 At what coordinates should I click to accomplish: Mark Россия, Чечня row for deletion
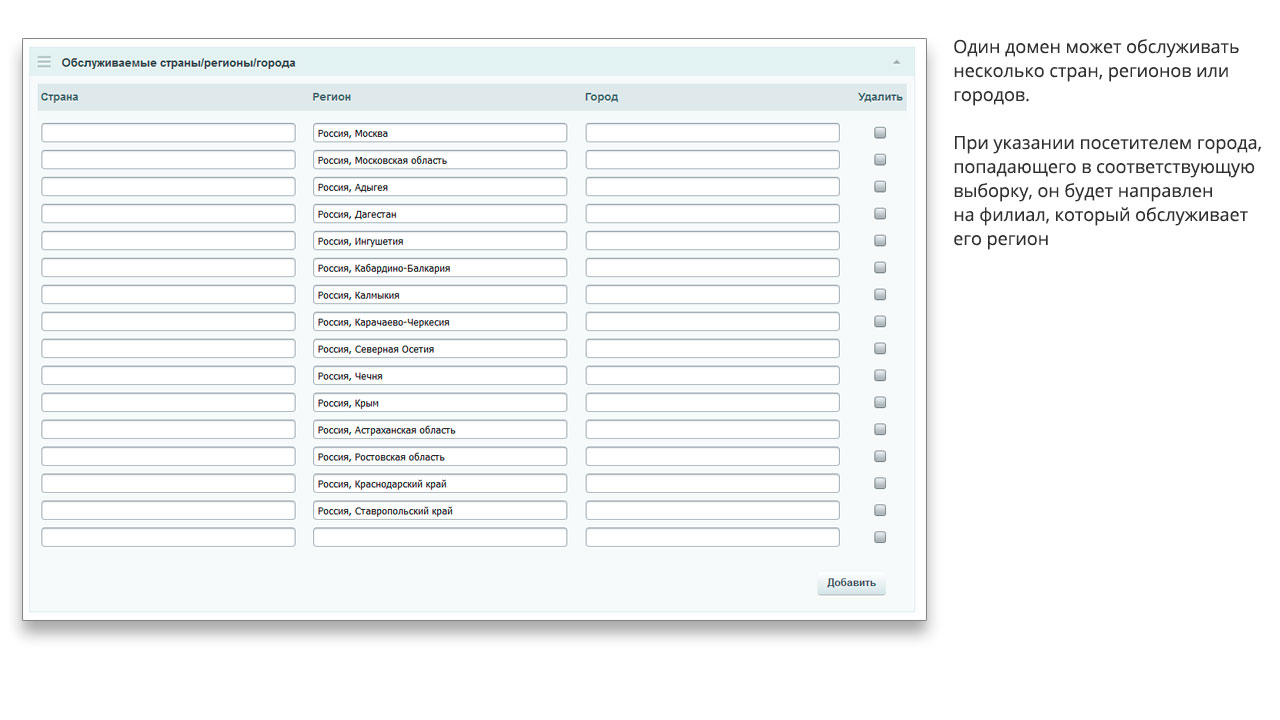click(880, 375)
